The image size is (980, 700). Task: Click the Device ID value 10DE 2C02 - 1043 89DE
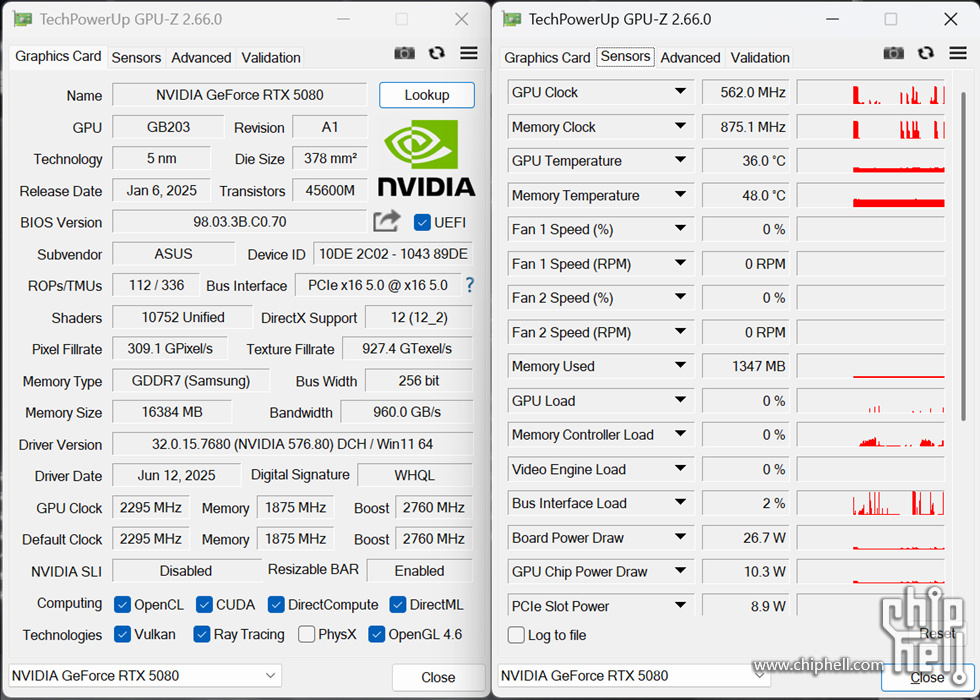point(393,254)
